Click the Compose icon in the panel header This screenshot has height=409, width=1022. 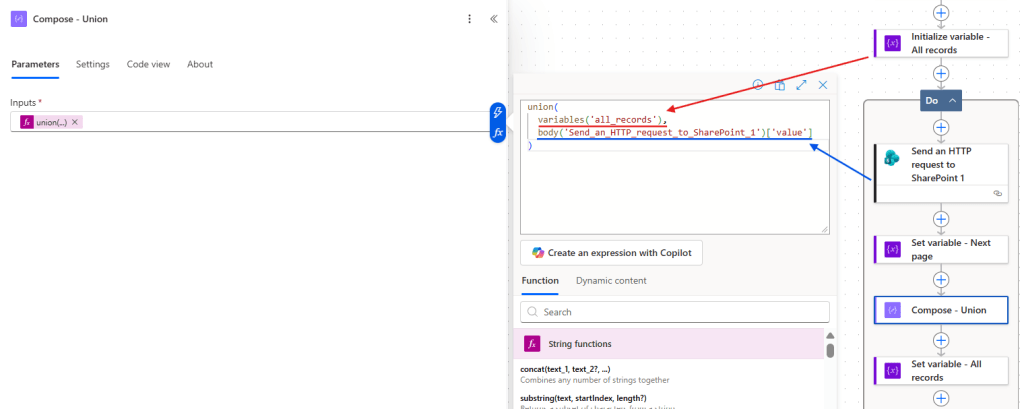(19, 19)
